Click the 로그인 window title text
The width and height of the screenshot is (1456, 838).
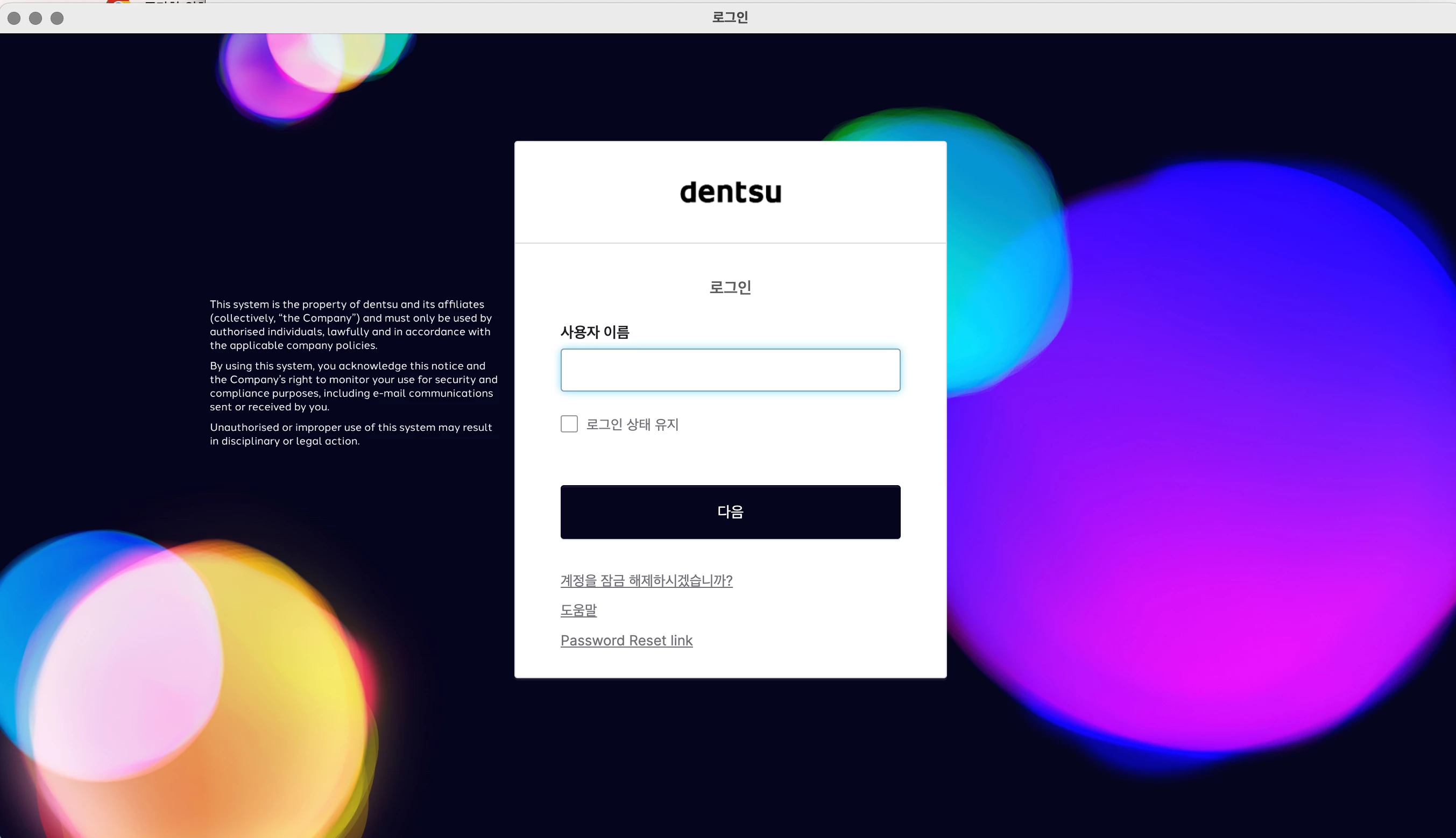(x=730, y=17)
